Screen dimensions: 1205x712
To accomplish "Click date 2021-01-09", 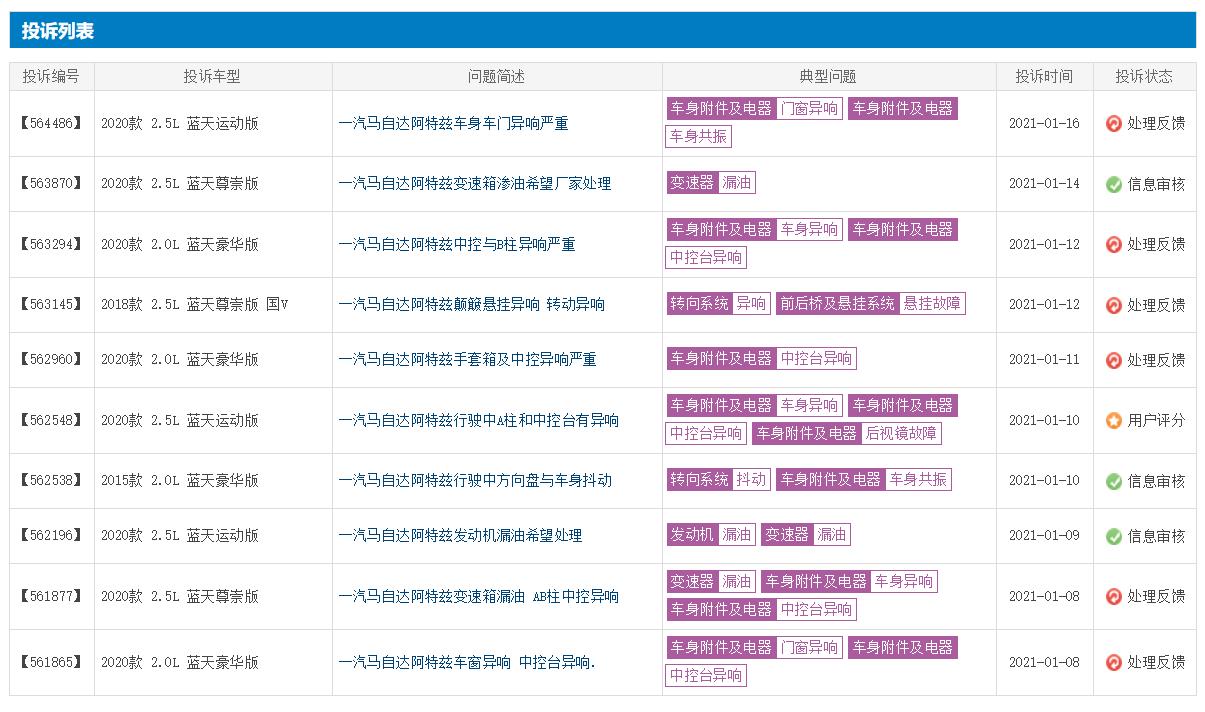I will click(1044, 536).
